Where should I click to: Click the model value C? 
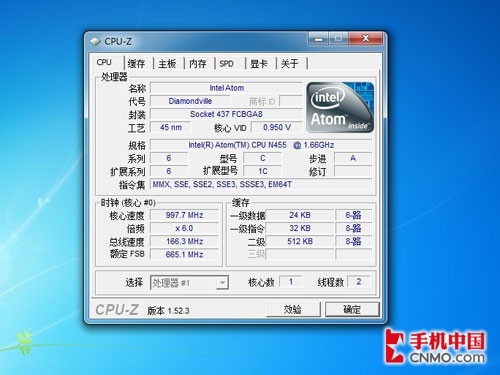pyautogui.click(x=263, y=158)
